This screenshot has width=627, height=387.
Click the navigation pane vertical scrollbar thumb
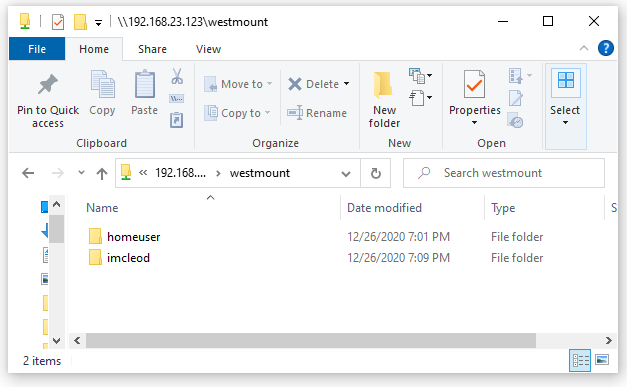point(57,229)
